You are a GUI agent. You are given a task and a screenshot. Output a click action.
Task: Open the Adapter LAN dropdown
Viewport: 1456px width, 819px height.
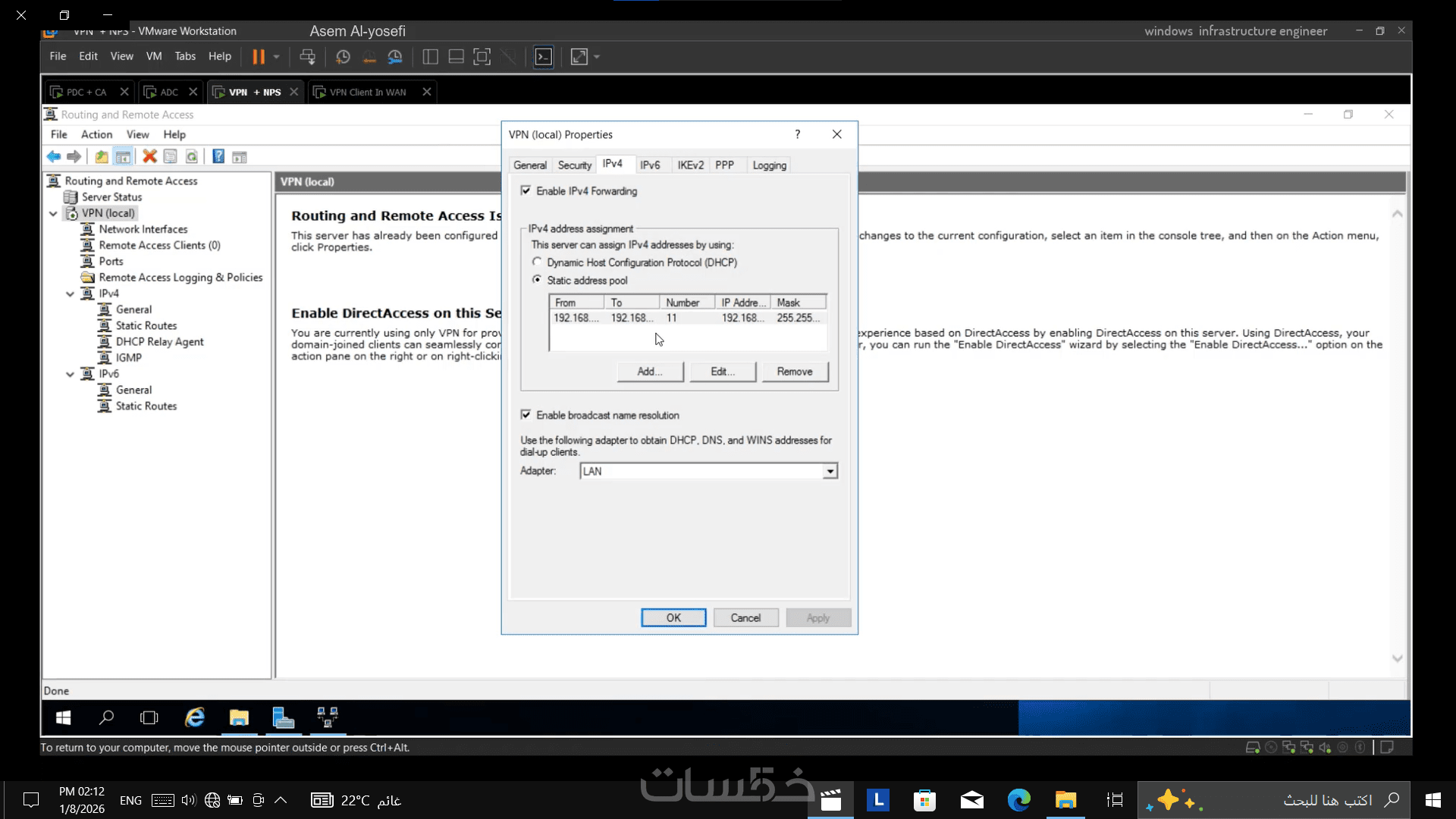830,472
